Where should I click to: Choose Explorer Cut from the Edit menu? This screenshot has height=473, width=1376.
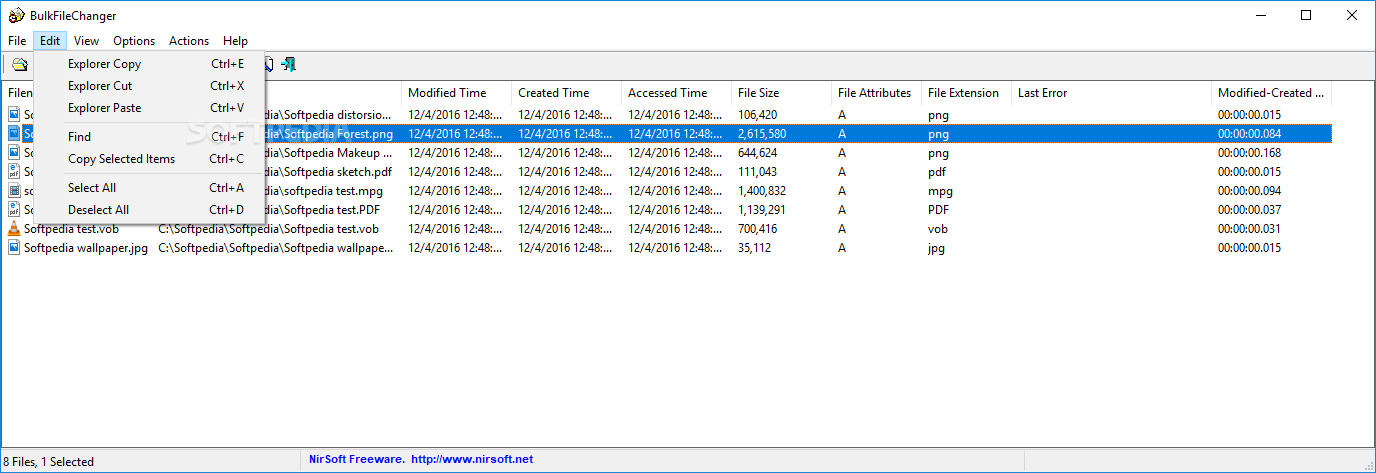point(149,86)
